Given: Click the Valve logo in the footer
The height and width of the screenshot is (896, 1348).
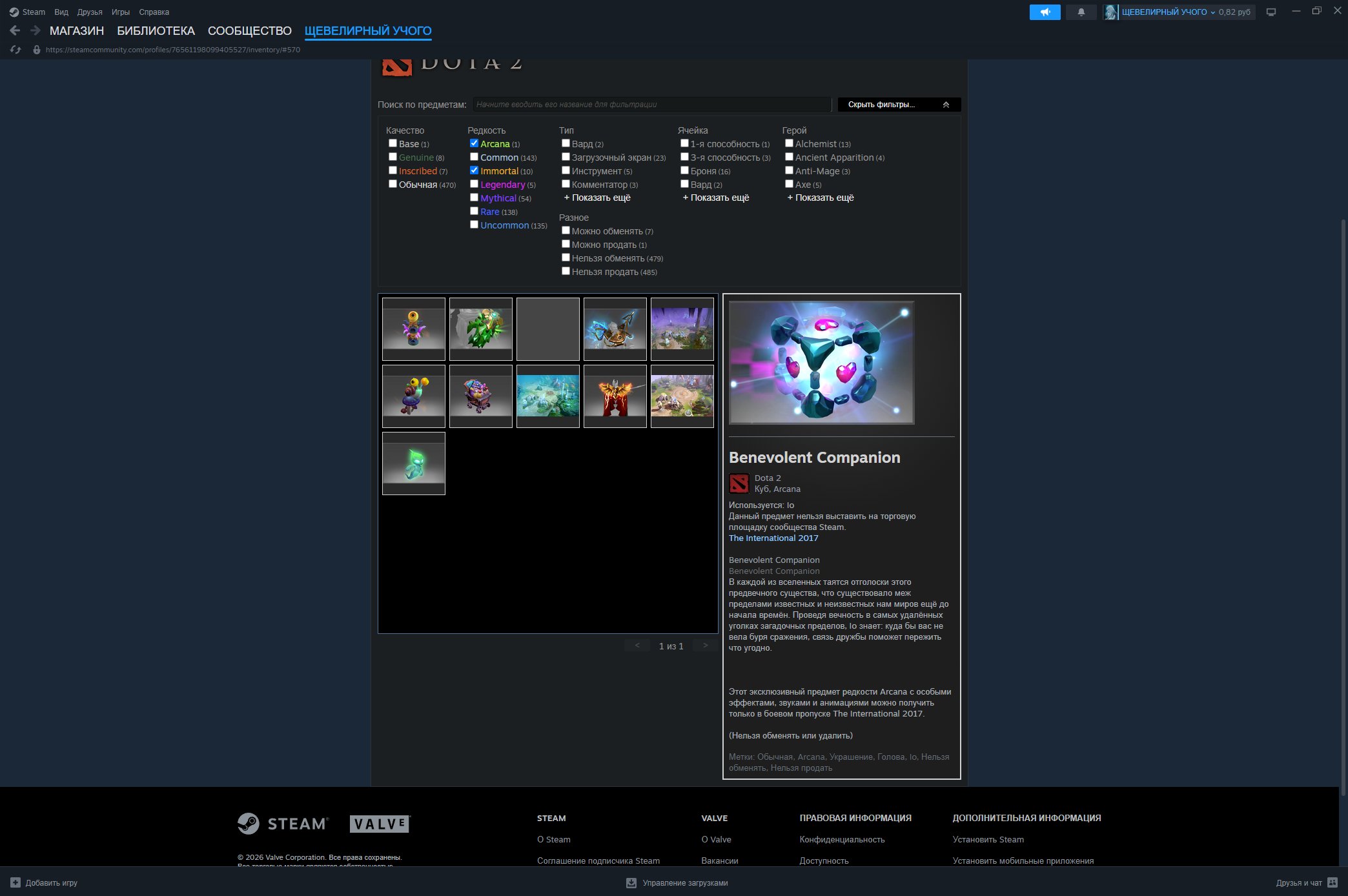Looking at the screenshot, I should [x=380, y=824].
